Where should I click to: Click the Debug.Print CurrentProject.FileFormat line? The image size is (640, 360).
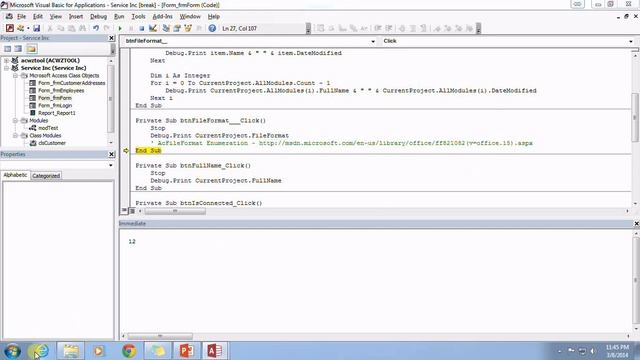coord(219,136)
